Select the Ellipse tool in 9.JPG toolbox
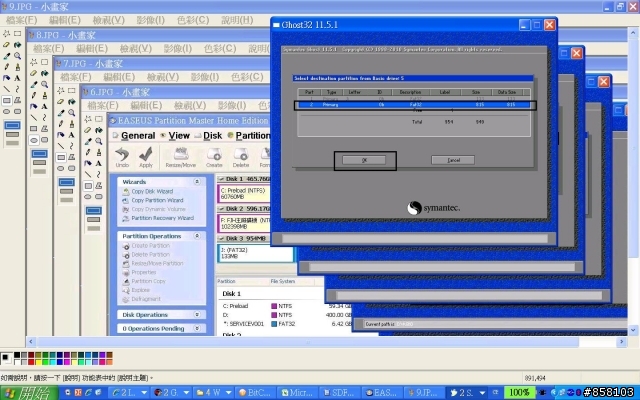This screenshot has height=400, width=640. 7,111
